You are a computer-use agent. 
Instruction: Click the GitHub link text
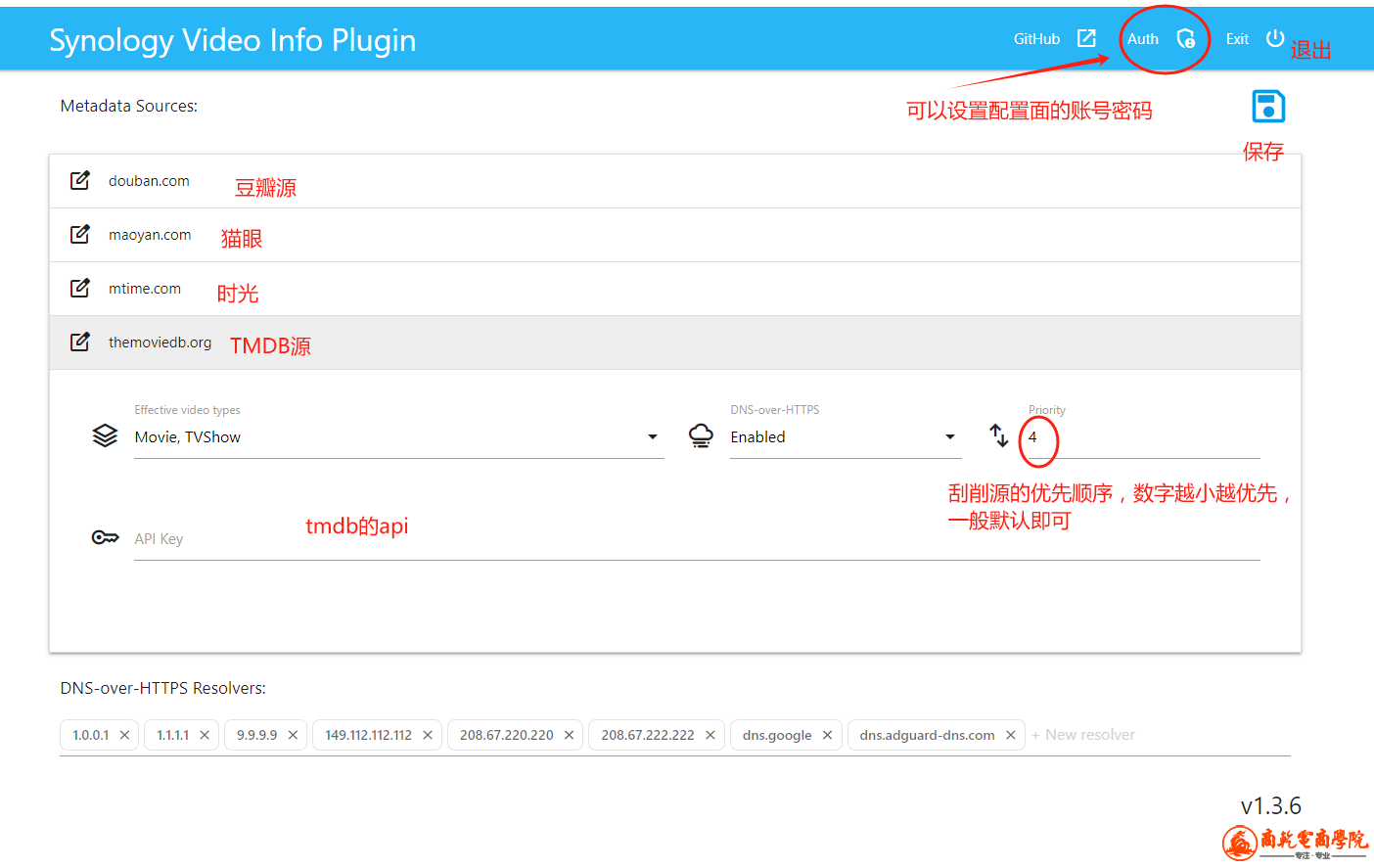click(x=1036, y=39)
